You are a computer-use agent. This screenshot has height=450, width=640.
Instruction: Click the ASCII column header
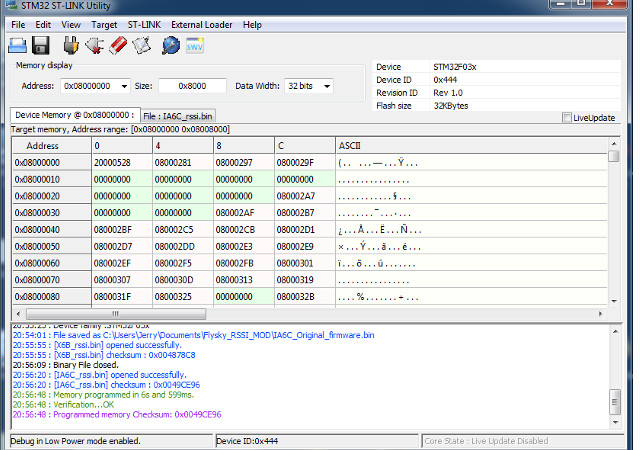click(x=471, y=146)
